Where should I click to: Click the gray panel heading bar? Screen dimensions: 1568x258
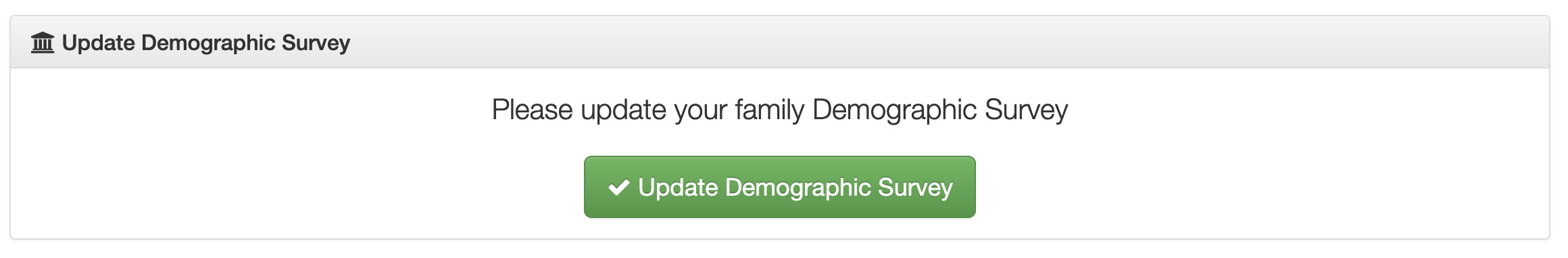point(779,42)
